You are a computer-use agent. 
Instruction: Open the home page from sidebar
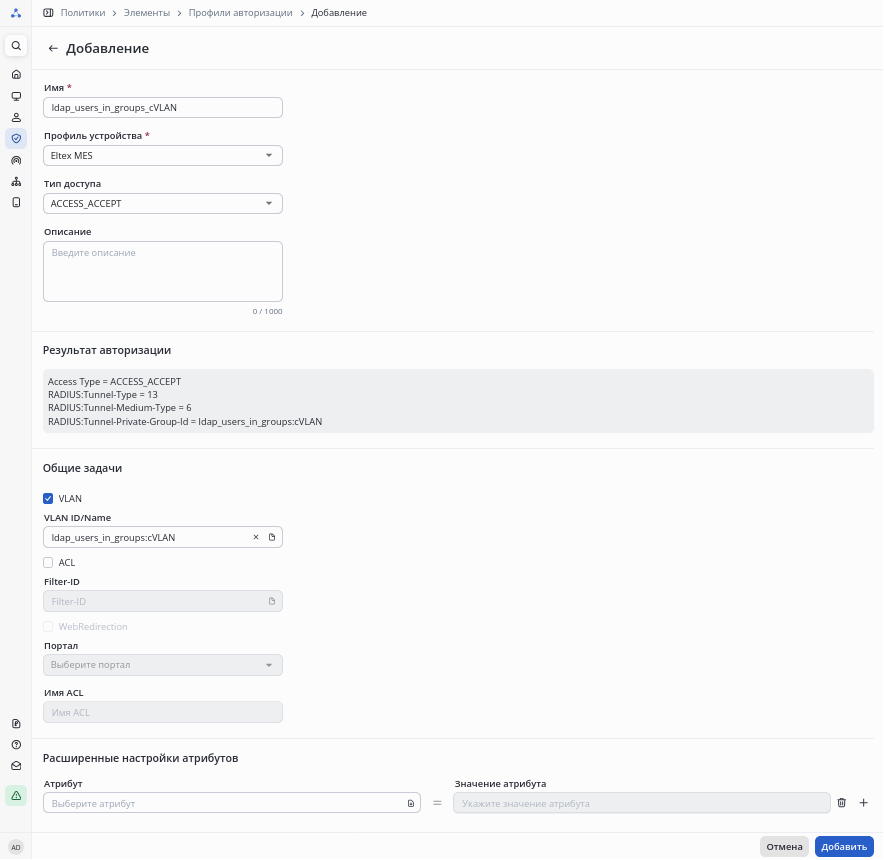coord(16,75)
